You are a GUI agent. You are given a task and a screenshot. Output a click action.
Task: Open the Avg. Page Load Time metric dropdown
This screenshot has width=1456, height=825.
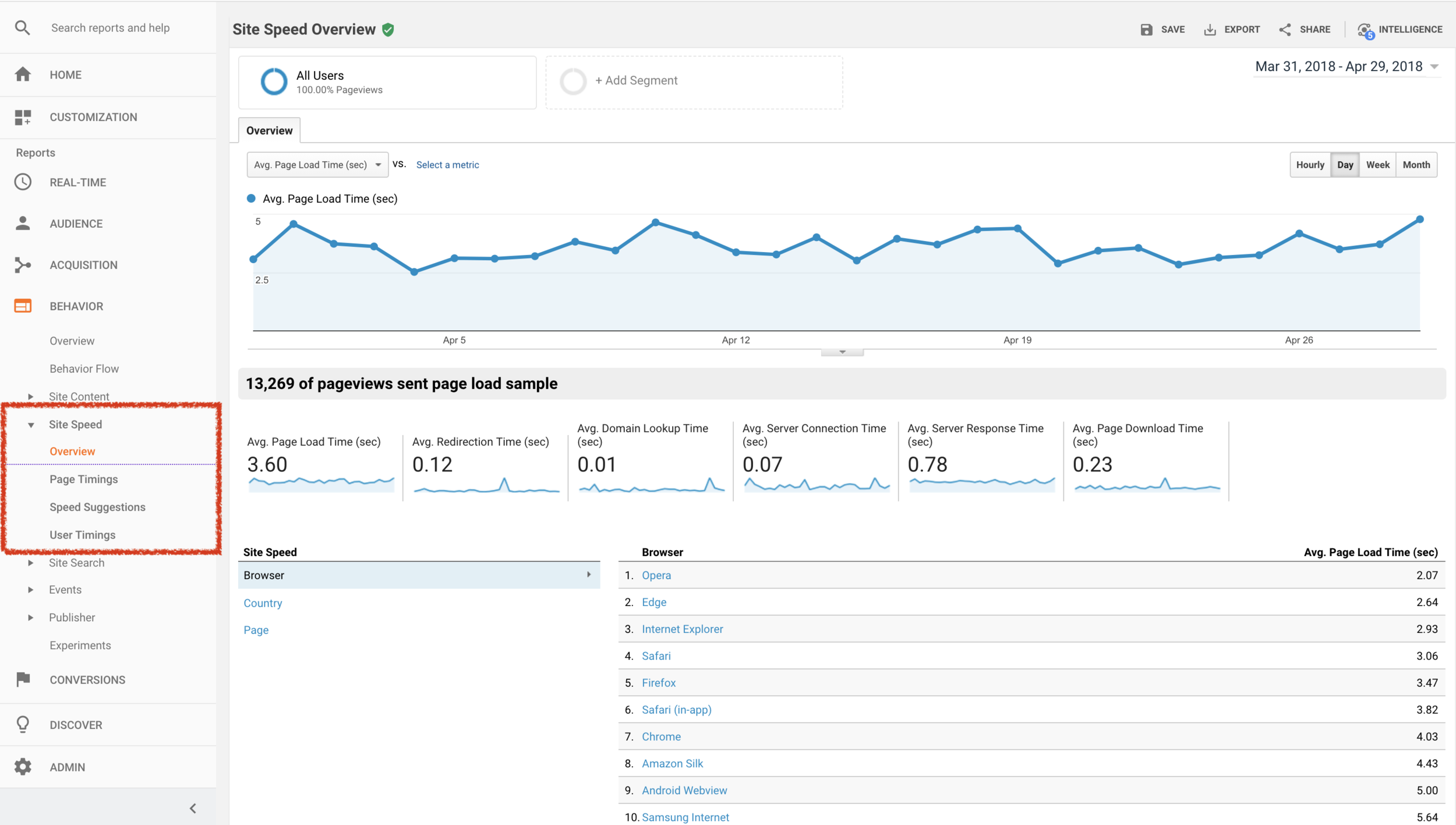[x=317, y=165]
